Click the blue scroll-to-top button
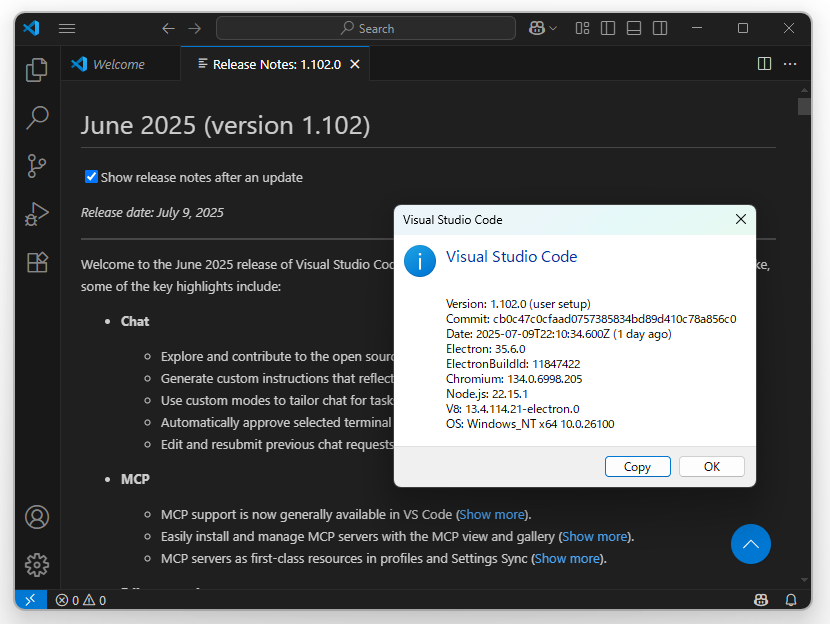Image resolution: width=830 pixels, height=624 pixels. 751,544
